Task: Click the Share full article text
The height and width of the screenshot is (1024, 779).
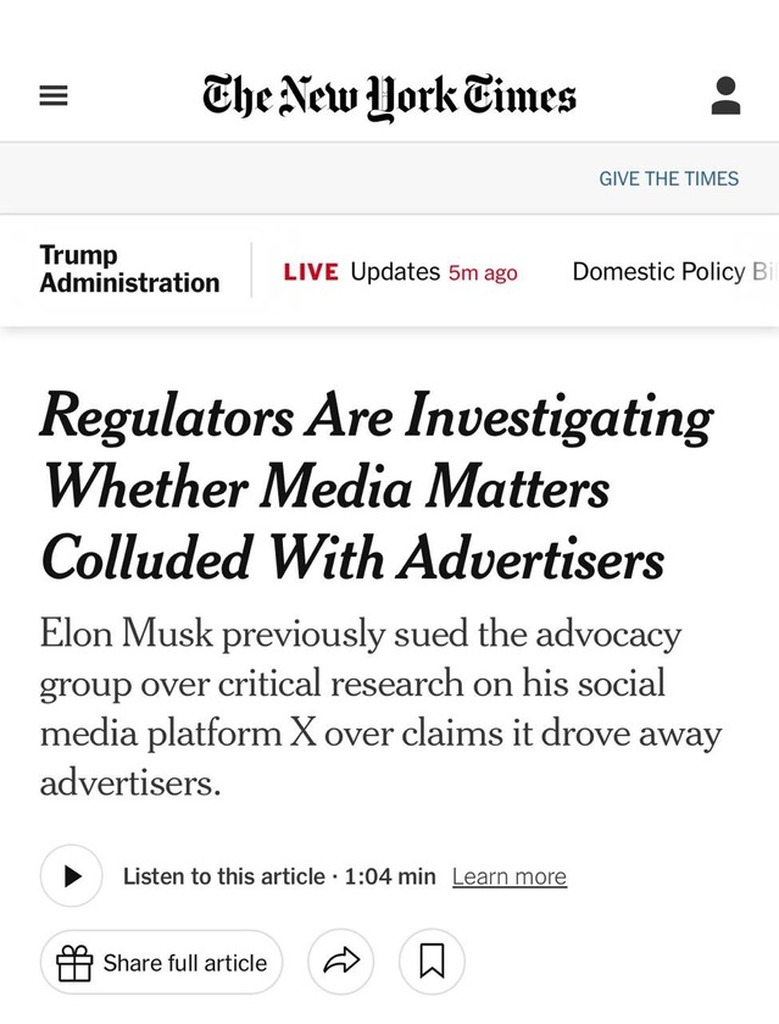Action: pyautogui.click(x=185, y=963)
